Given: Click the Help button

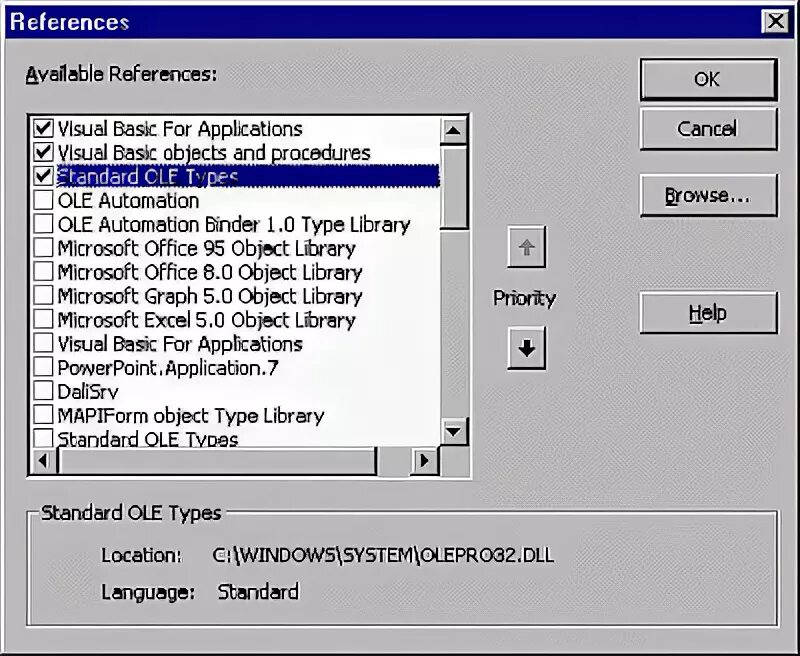Looking at the screenshot, I should pos(709,313).
